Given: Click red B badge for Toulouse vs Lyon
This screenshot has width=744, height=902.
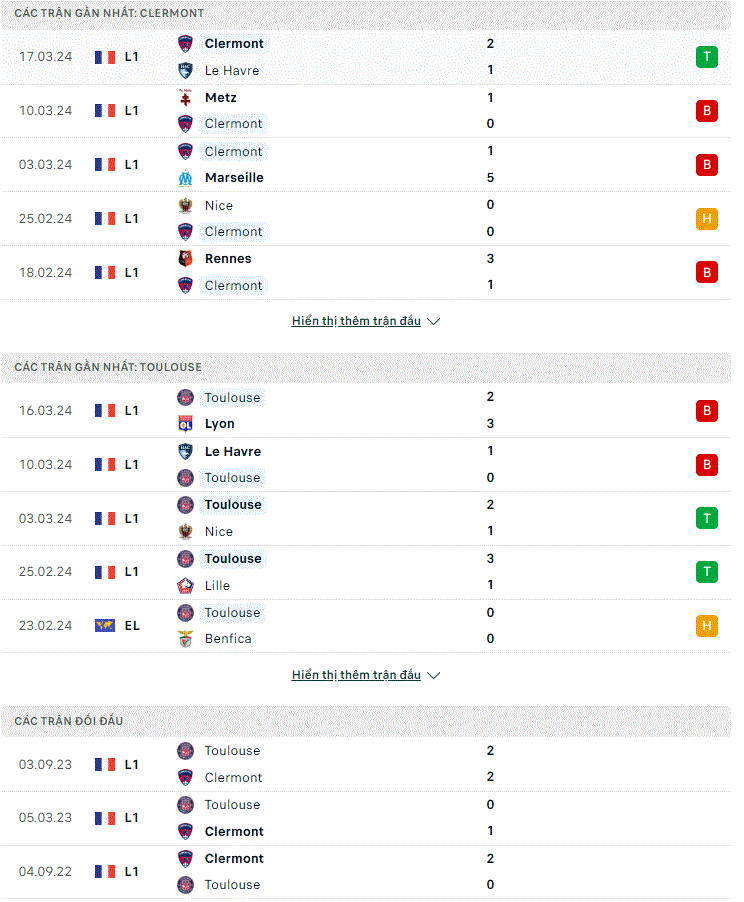Looking at the screenshot, I should point(707,411).
